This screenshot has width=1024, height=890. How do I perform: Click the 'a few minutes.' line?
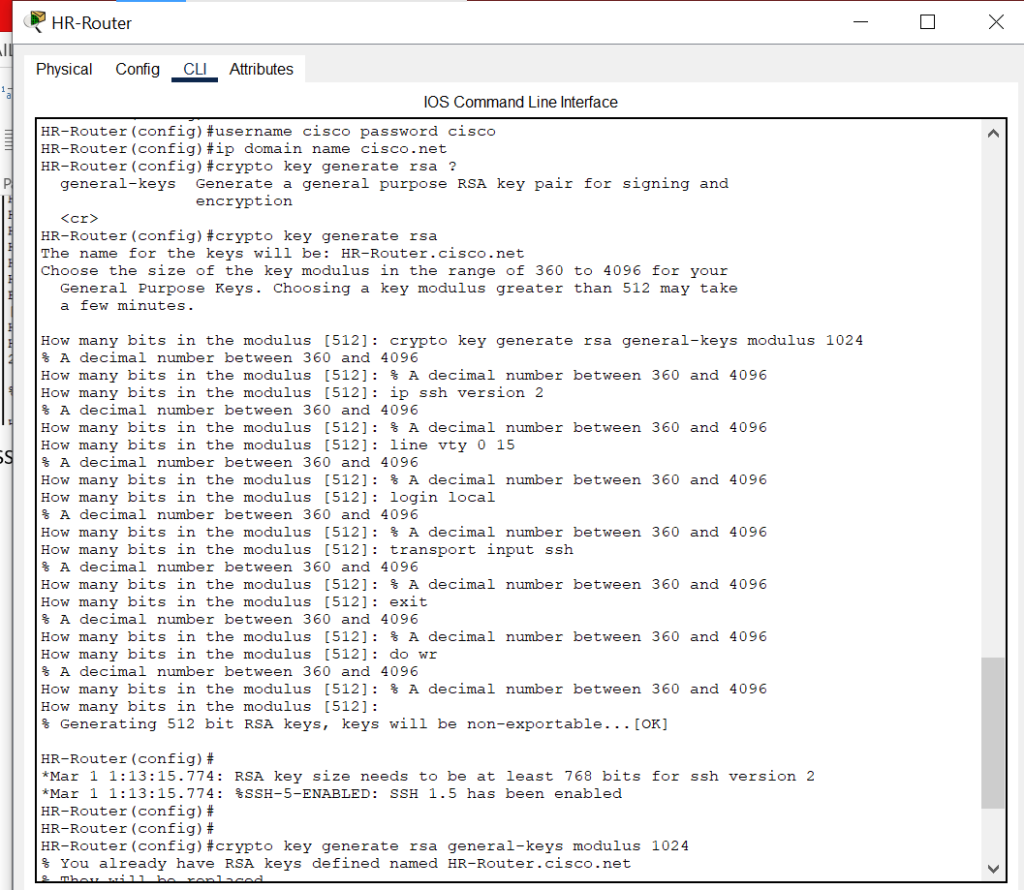pos(127,306)
